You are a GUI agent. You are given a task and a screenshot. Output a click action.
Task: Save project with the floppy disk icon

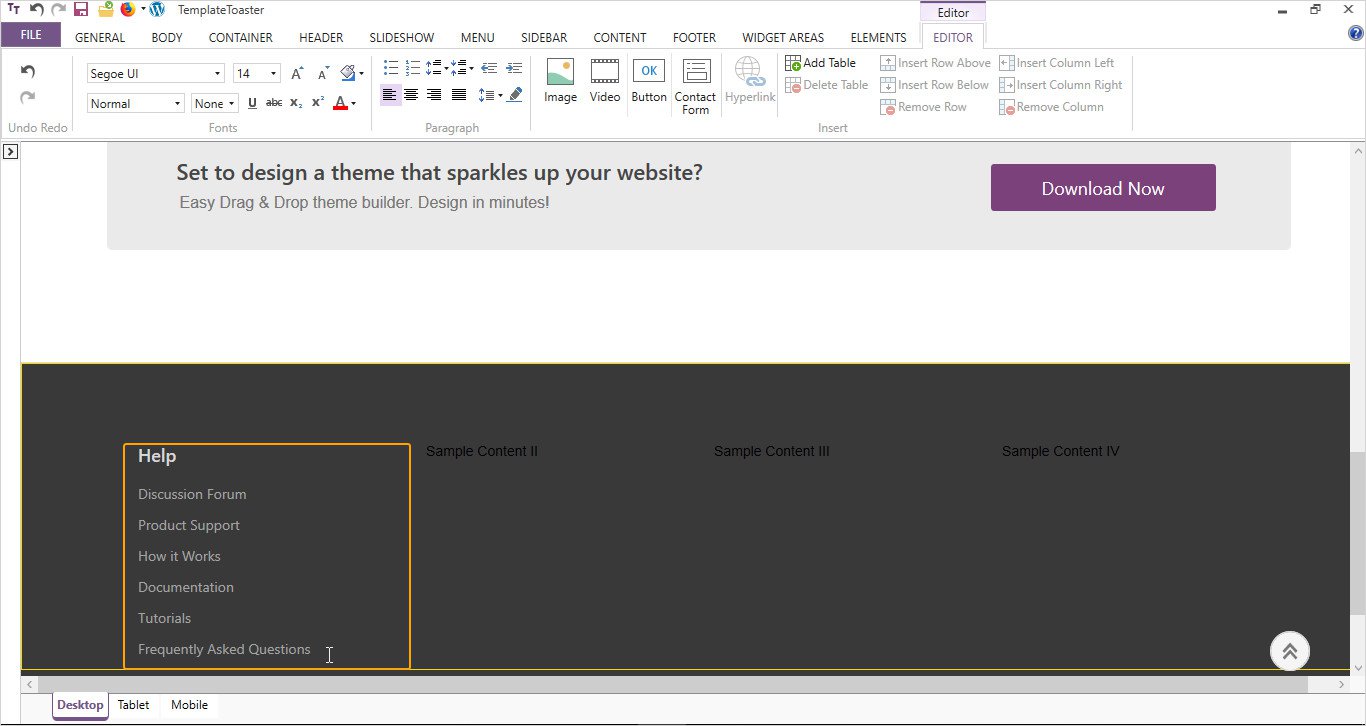81,10
